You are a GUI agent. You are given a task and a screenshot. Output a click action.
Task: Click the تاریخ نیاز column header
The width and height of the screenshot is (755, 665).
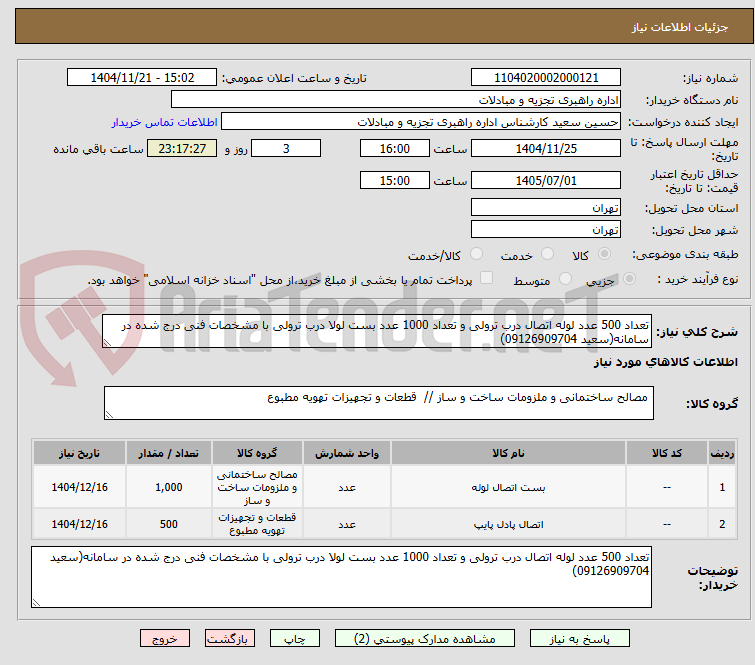point(79,453)
